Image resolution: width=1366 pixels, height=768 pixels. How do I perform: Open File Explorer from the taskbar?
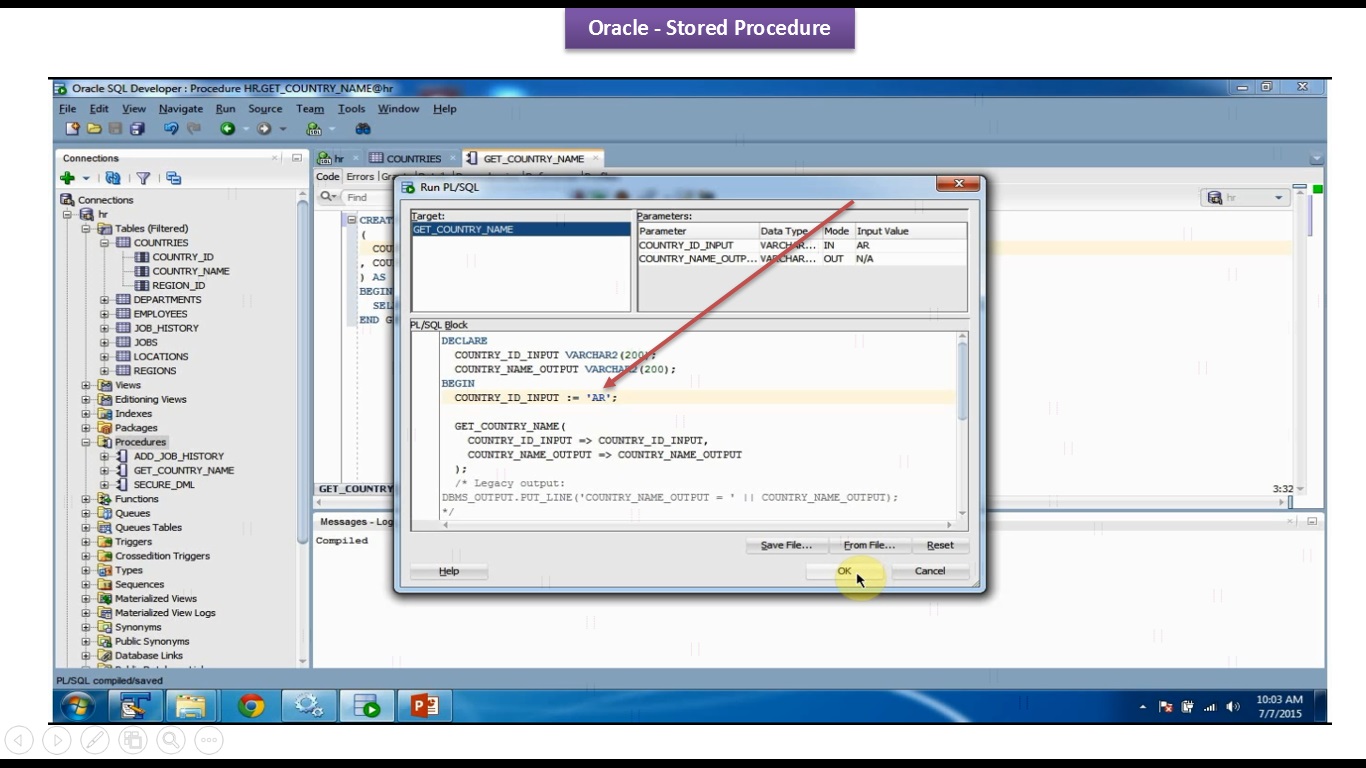[x=191, y=706]
